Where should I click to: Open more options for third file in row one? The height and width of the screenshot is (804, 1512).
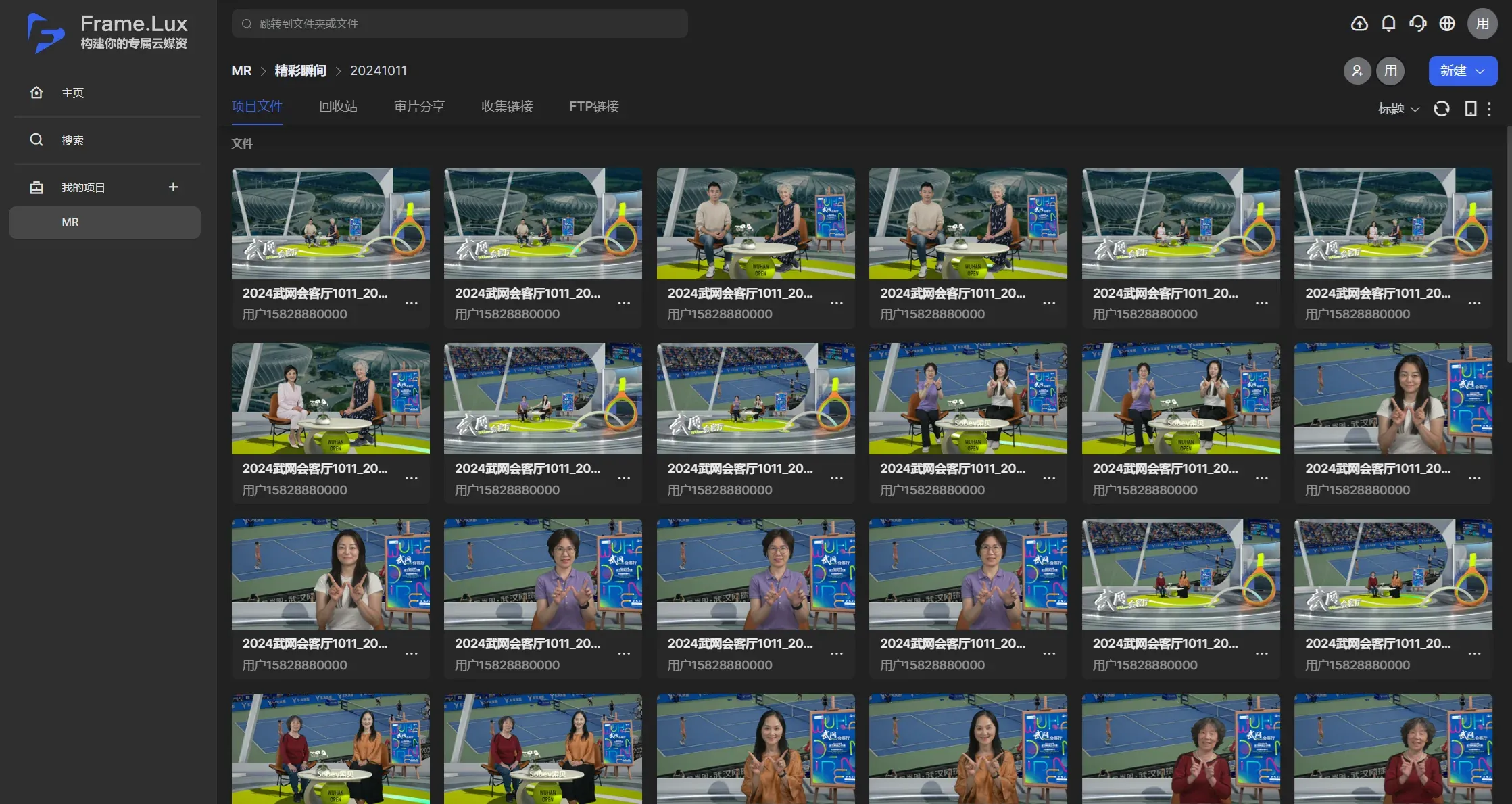pos(836,304)
